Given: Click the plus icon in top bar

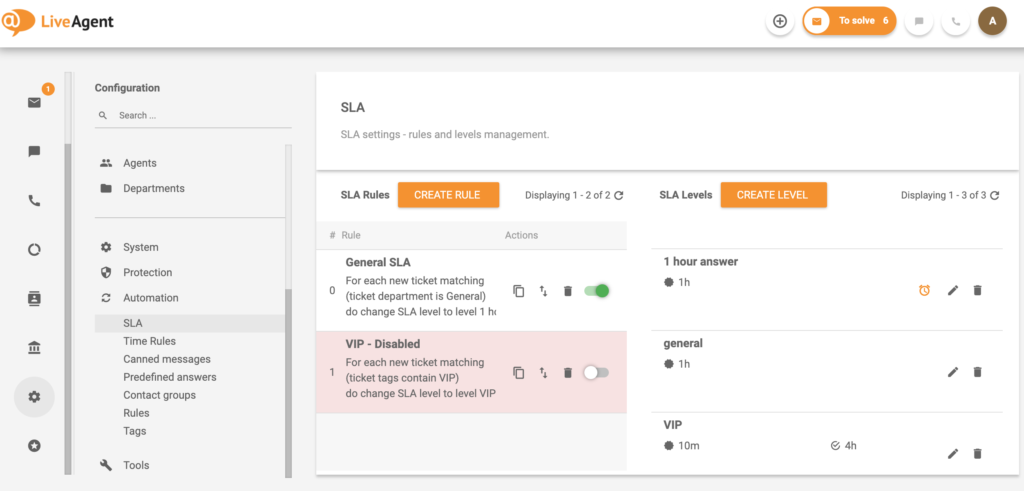Looking at the screenshot, I should 780,21.
